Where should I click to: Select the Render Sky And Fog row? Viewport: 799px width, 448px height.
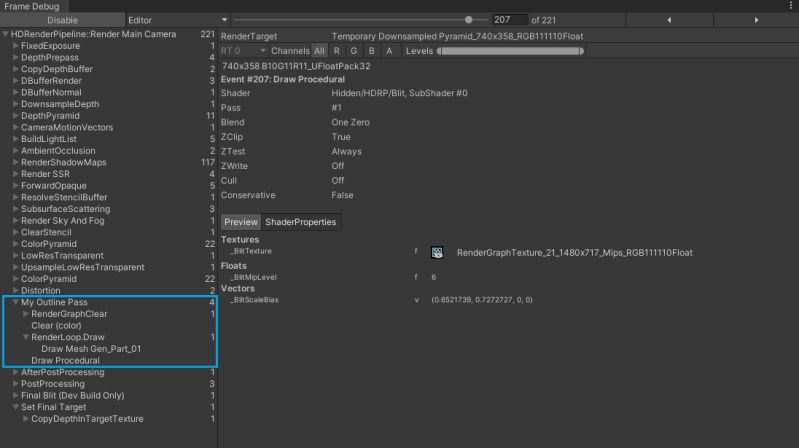[x=109, y=221]
